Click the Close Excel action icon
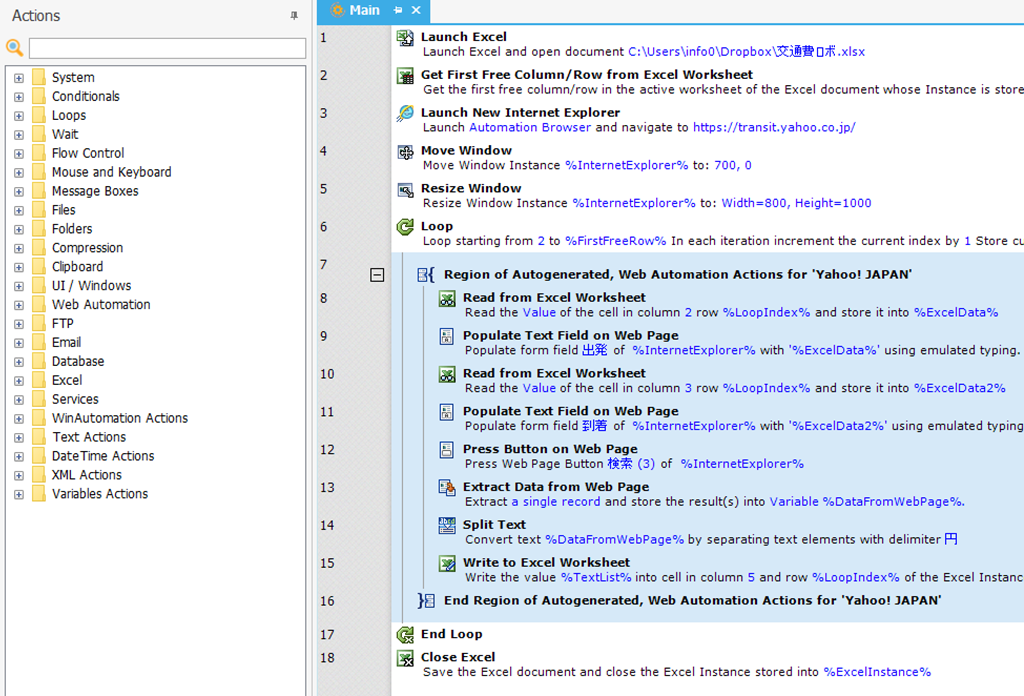The height and width of the screenshot is (696, 1024). [405, 658]
